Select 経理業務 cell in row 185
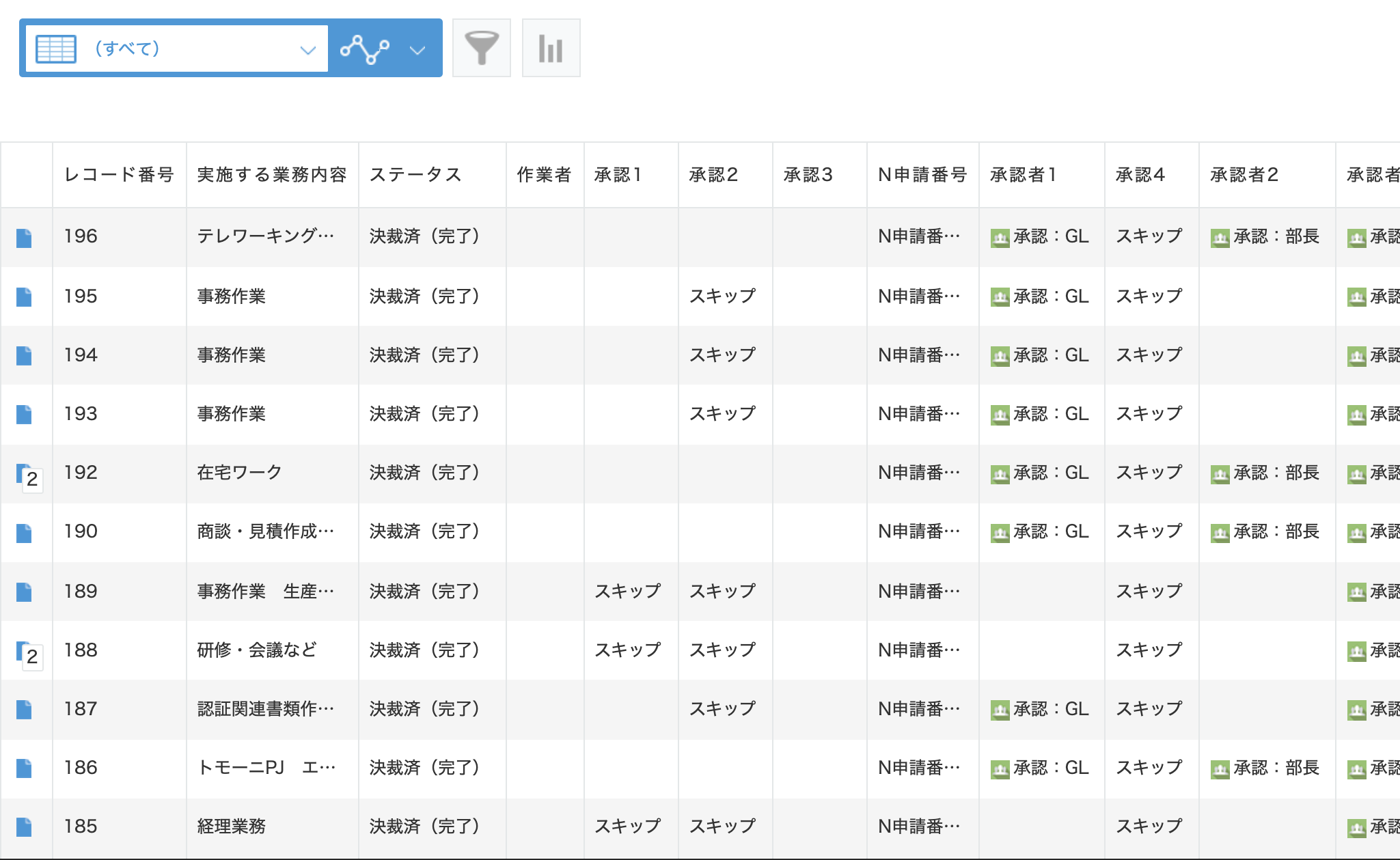 click(273, 827)
